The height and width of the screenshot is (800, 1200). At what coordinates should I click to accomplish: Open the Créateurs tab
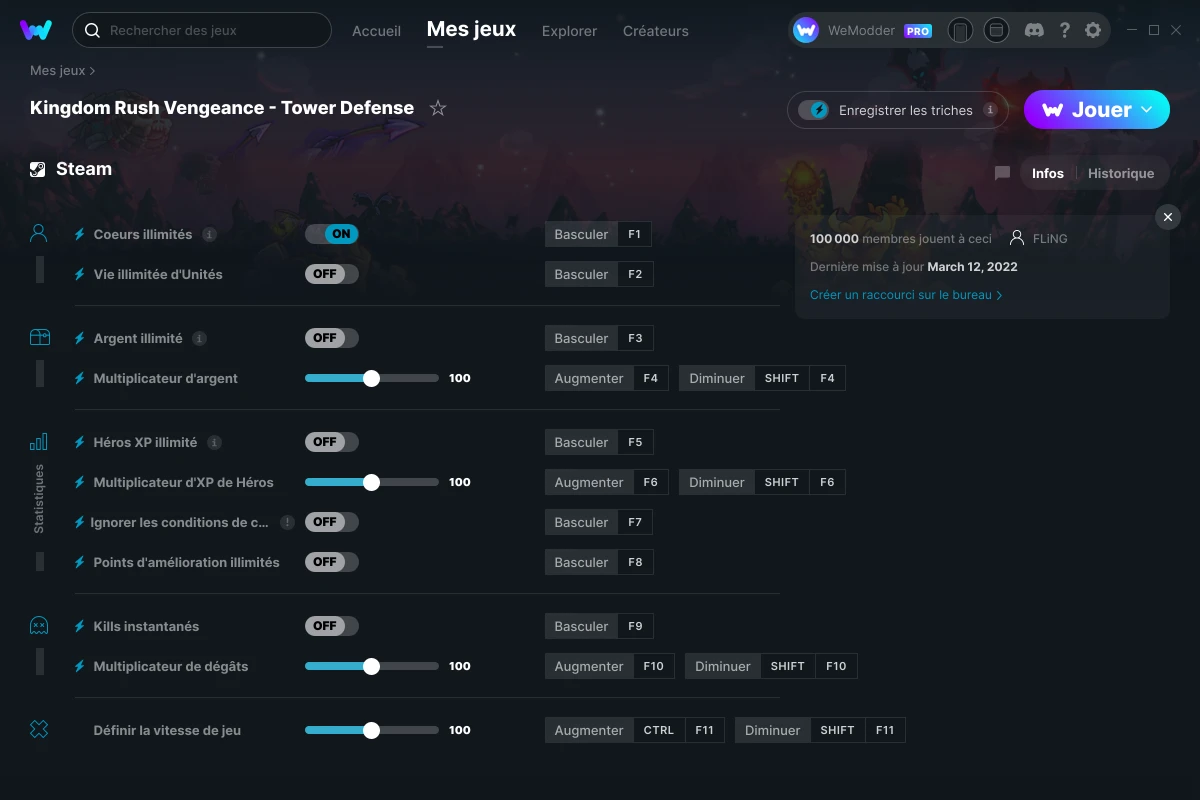[x=656, y=31]
